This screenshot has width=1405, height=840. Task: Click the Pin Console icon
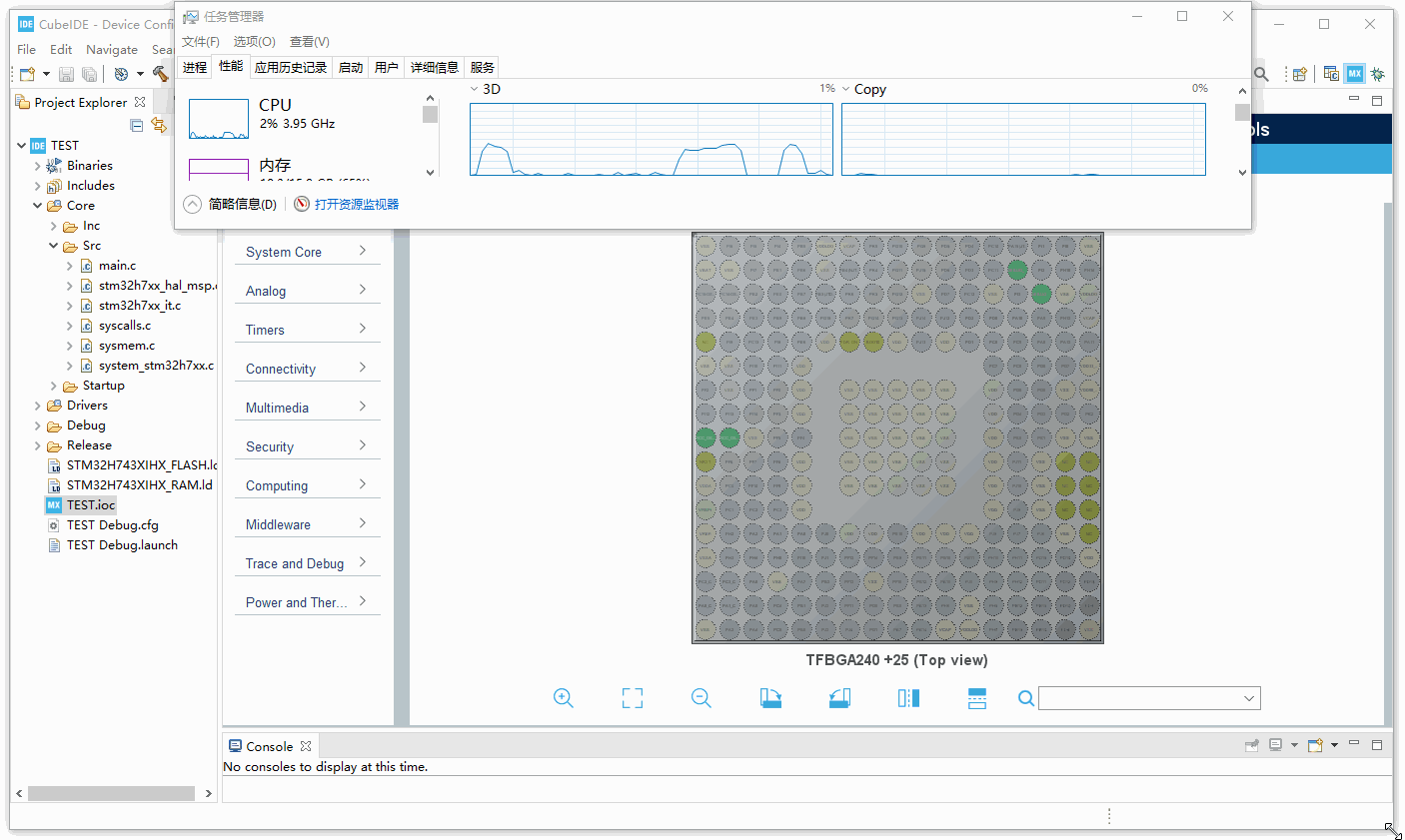[1252, 745]
